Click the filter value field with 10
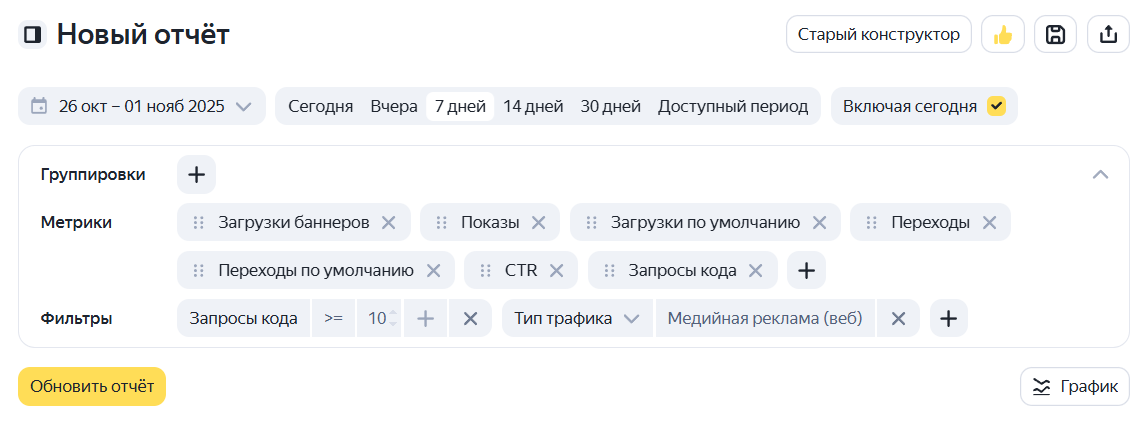This screenshot has height=429, width=1148. (x=376, y=319)
